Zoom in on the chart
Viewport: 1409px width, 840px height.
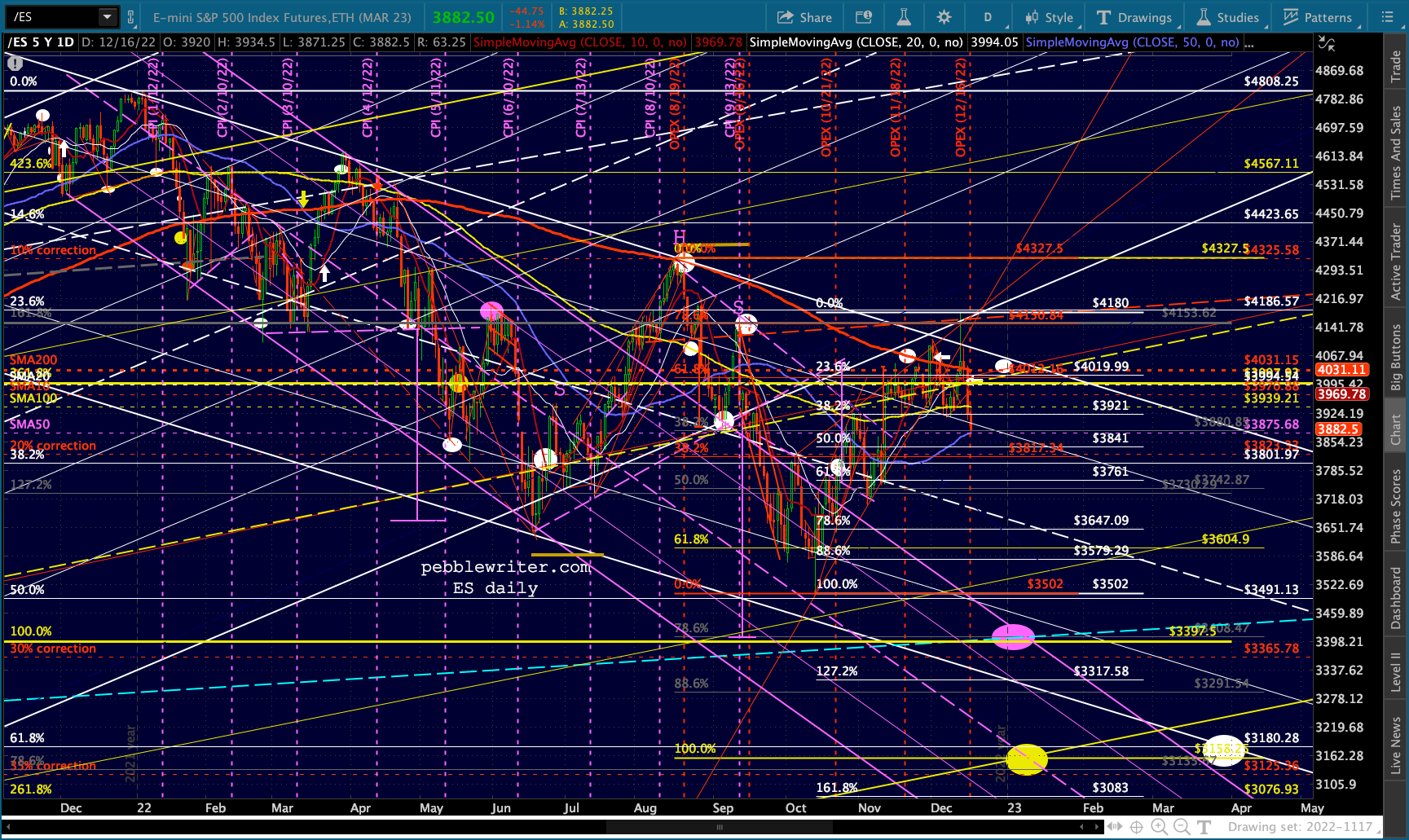1159,827
